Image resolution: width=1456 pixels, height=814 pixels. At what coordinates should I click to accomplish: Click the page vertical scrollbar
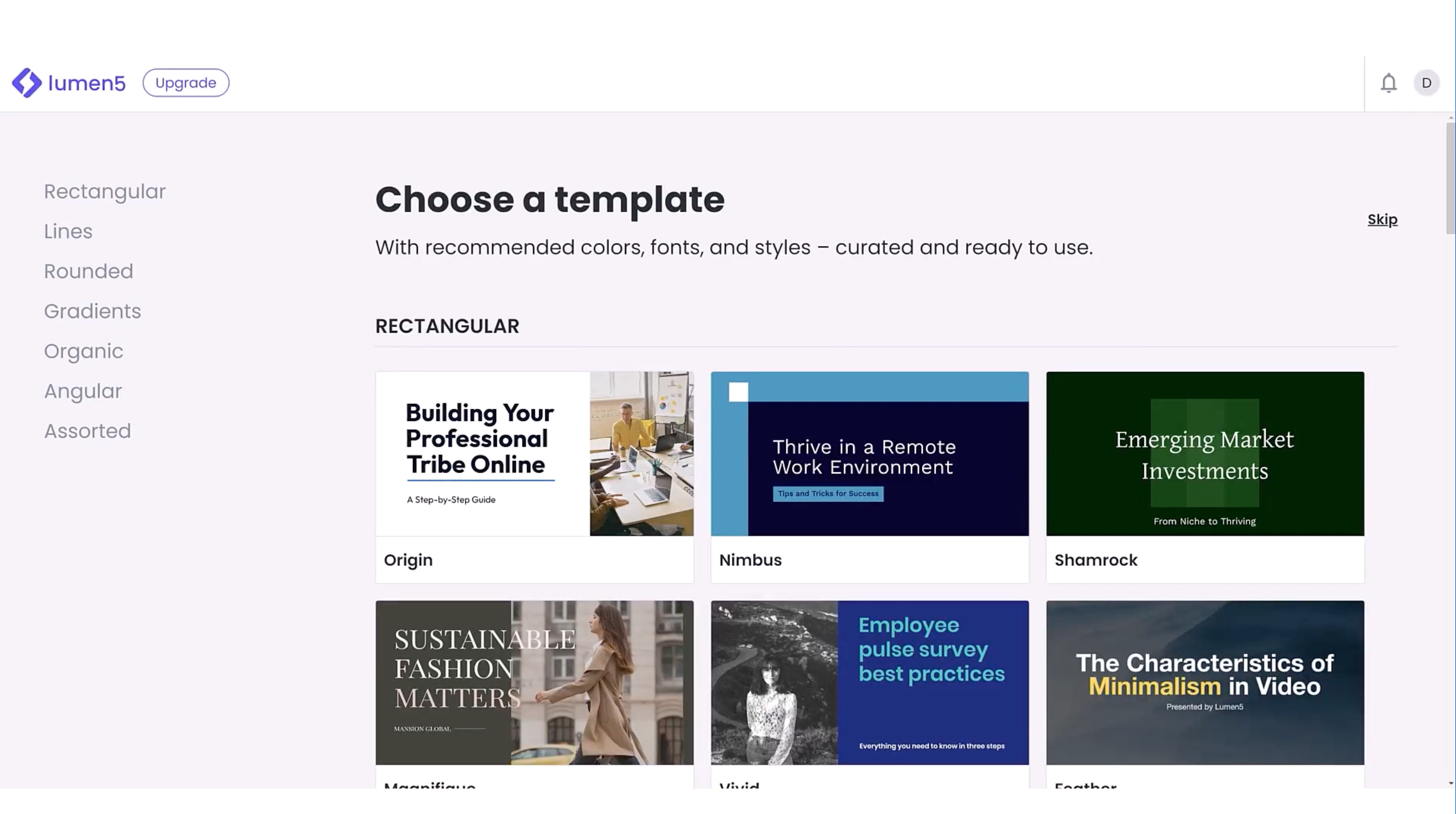[x=1450, y=178]
